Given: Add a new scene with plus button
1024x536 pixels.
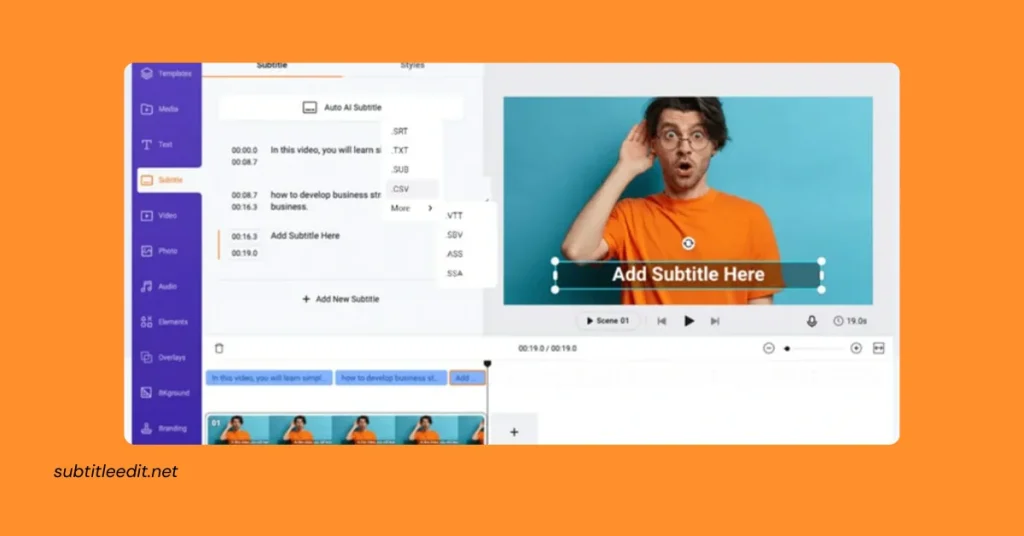Looking at the screenshot, I should point(514,432).
